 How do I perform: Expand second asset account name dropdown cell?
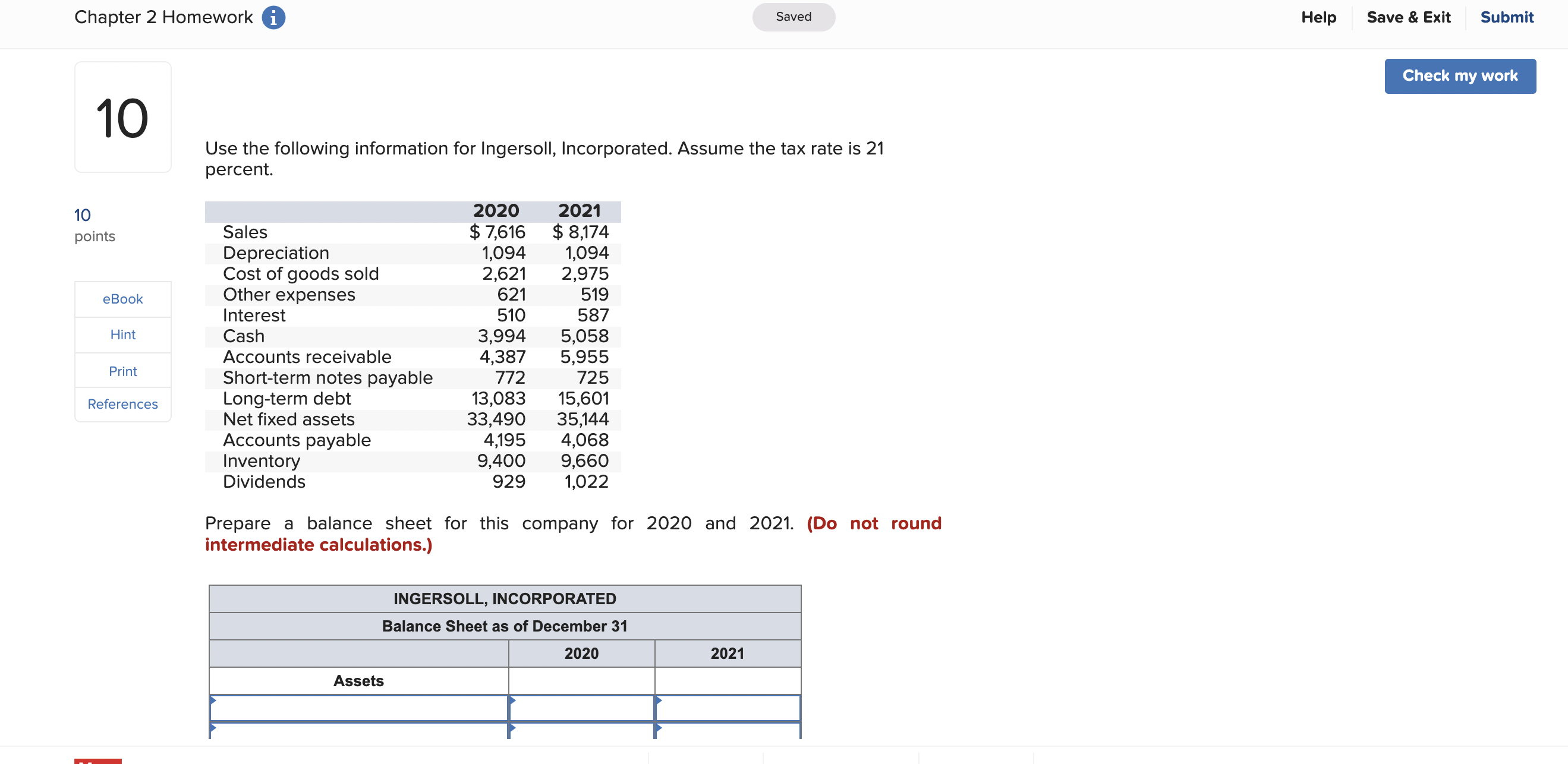[x=358, y=731]
